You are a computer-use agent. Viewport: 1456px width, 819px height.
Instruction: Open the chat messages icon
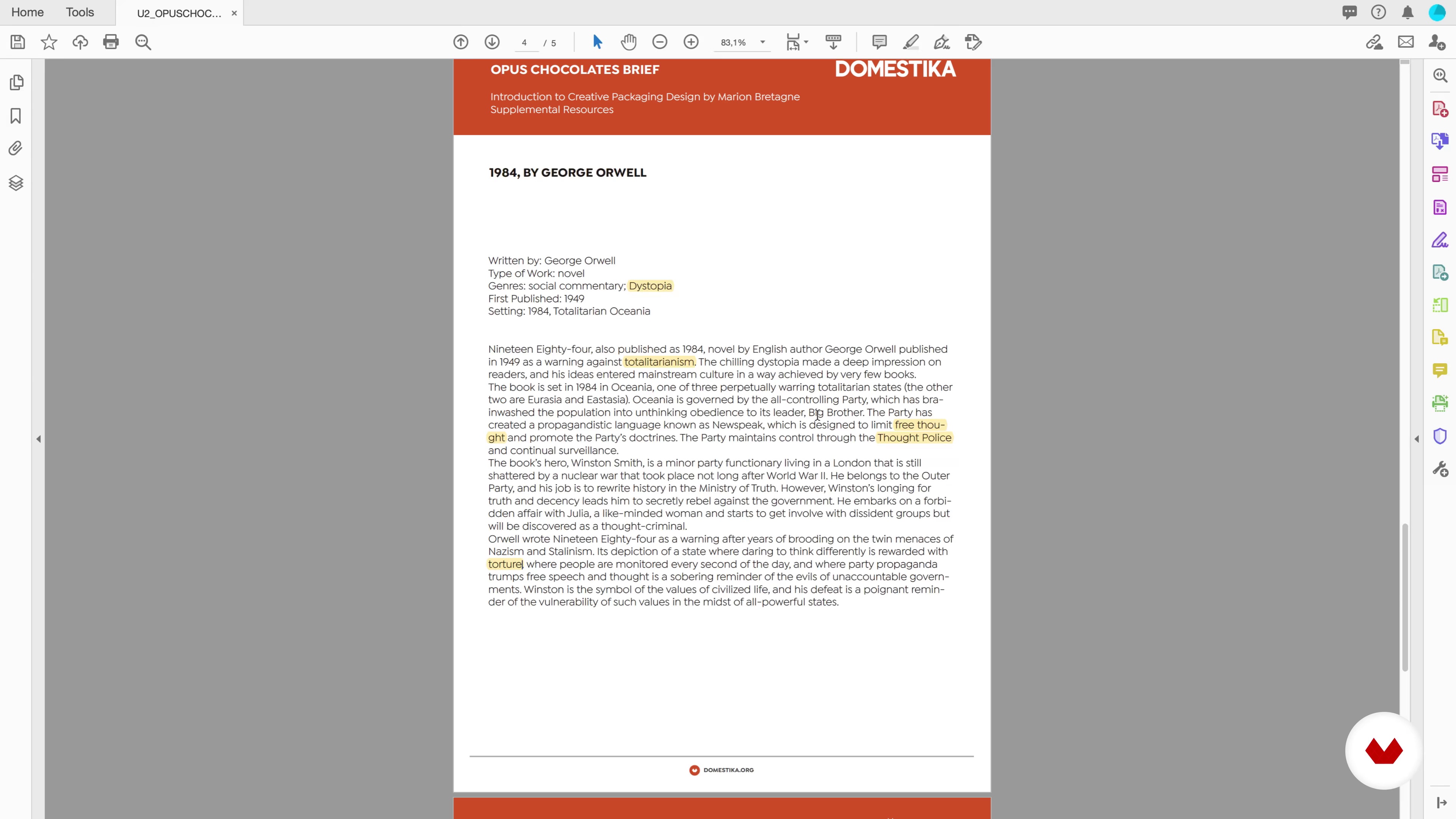click(x=1349, y=13)
